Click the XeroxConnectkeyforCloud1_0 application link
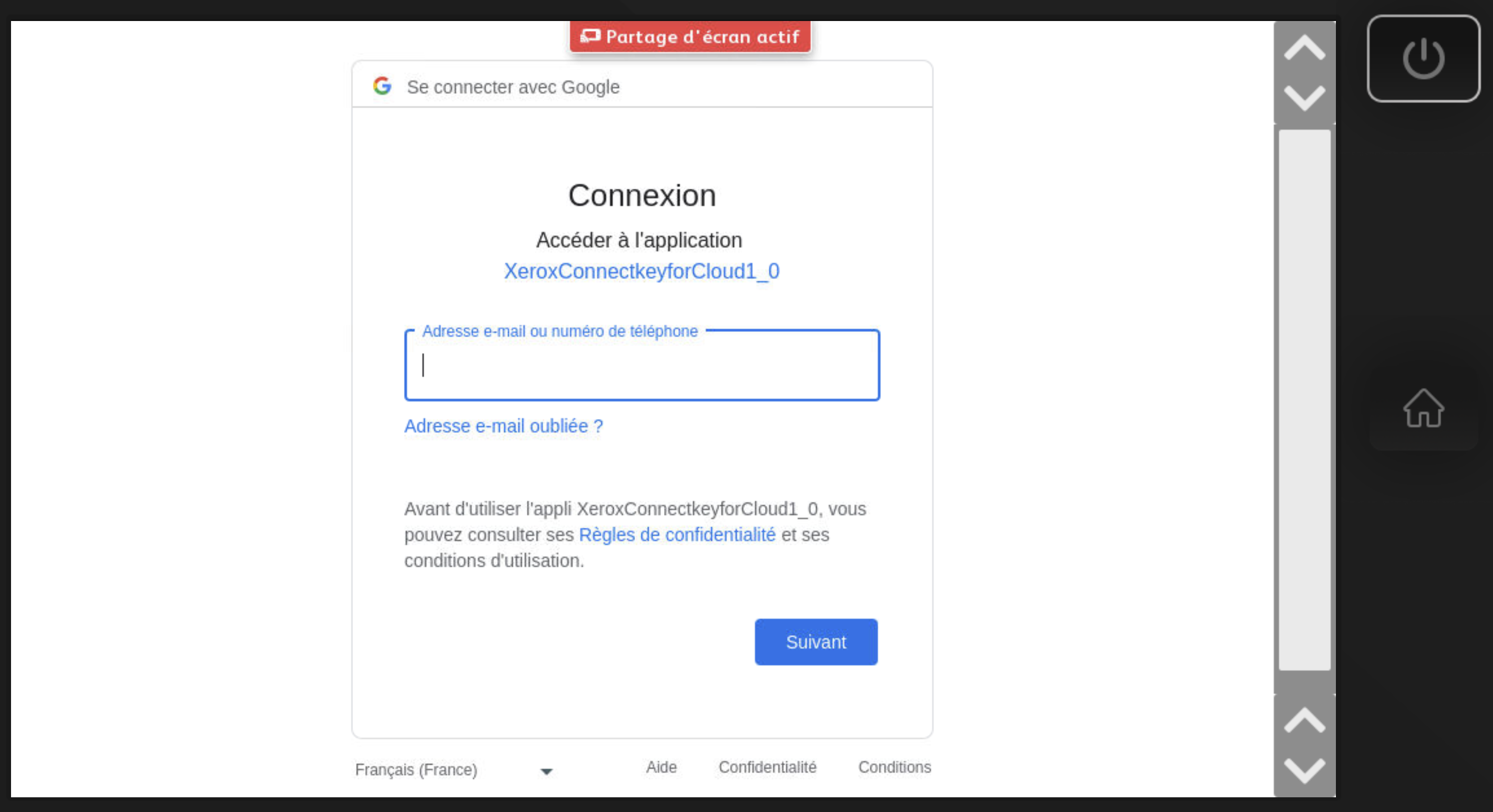Viewport: 1493px width, 812px height. [641, 271]
